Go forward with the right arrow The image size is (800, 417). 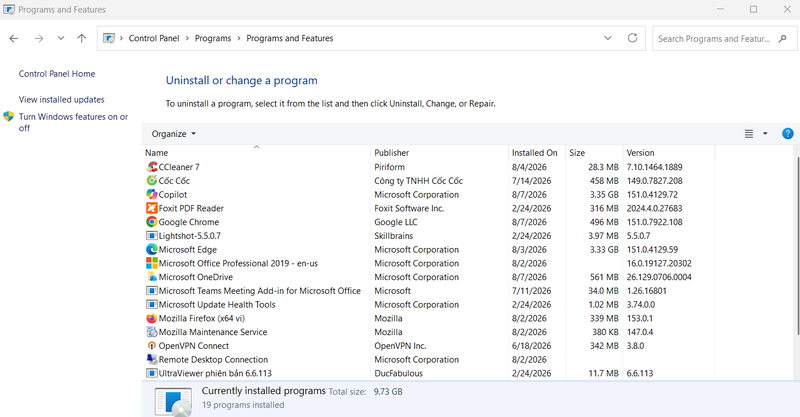click(x=39, y=38)
